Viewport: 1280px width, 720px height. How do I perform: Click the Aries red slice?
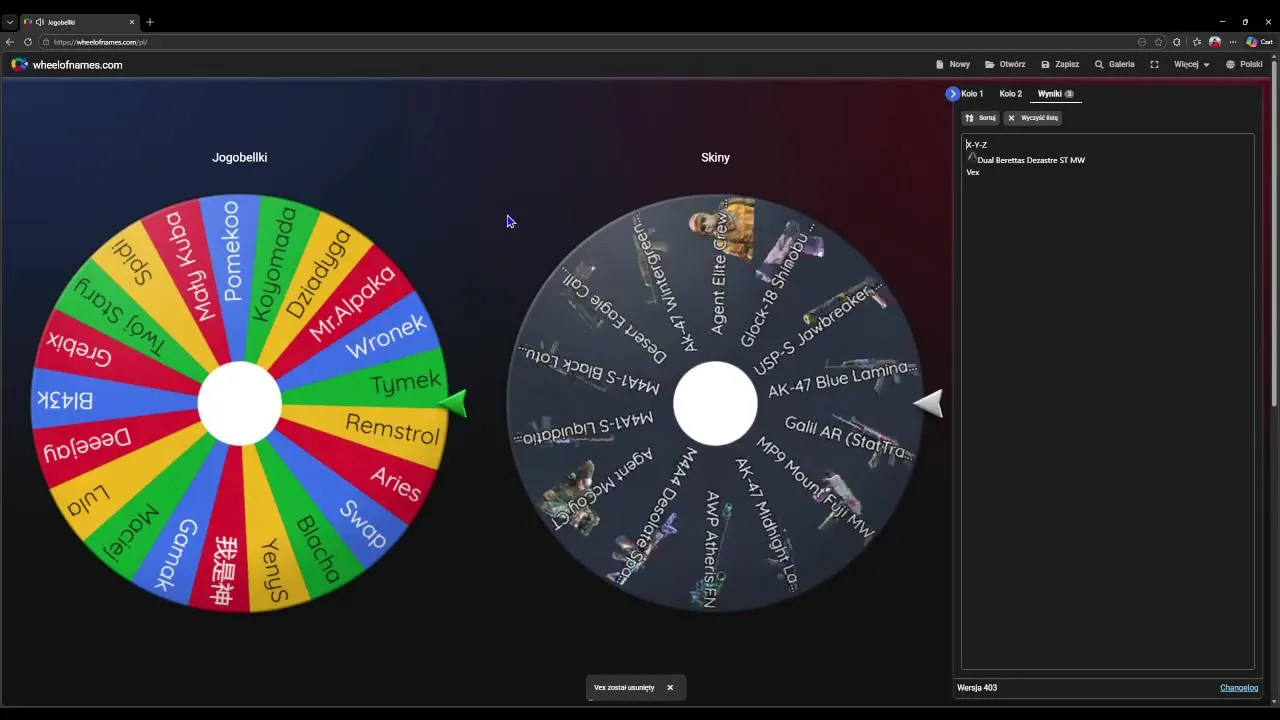coord(396,483)
